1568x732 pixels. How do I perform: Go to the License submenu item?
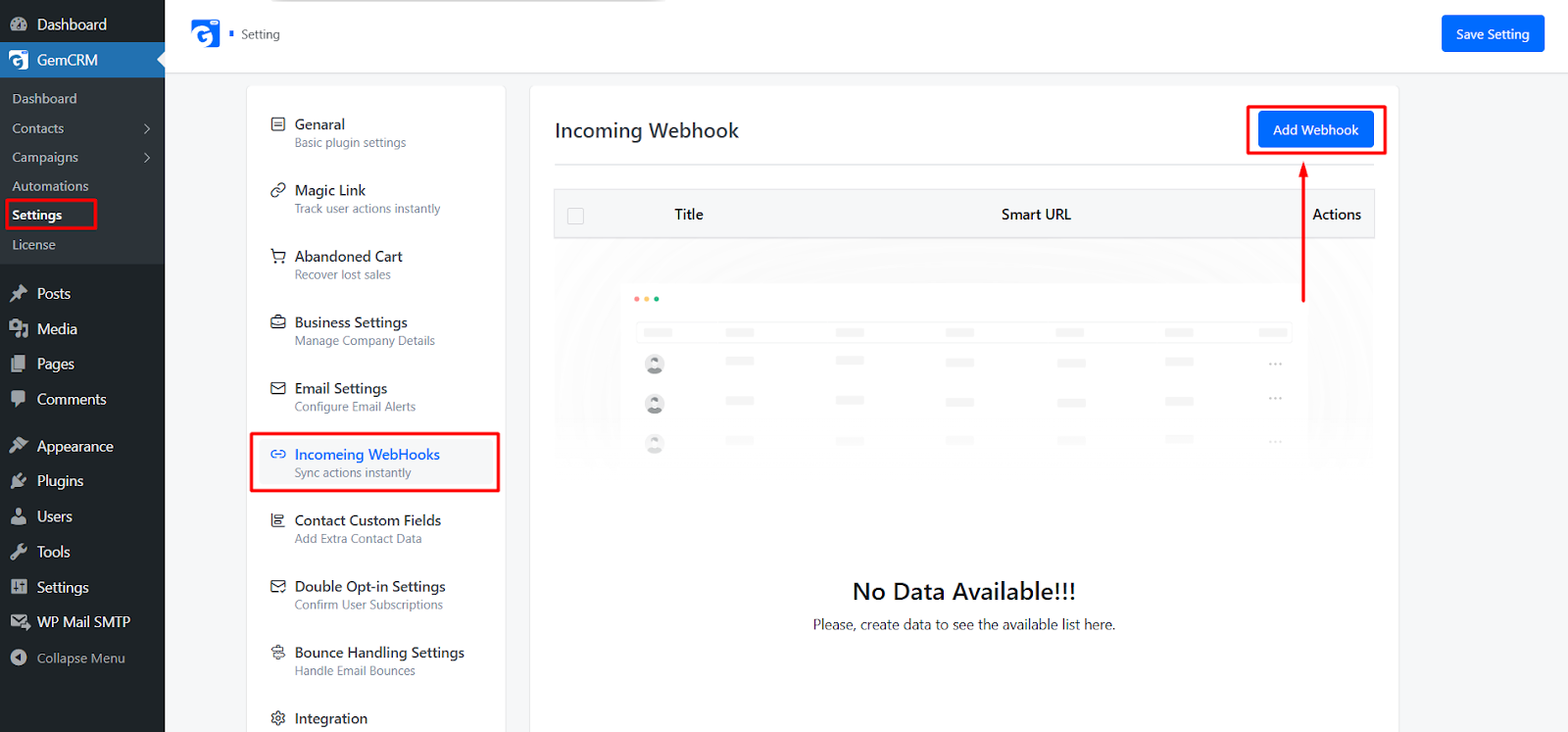tap(33, 245)
